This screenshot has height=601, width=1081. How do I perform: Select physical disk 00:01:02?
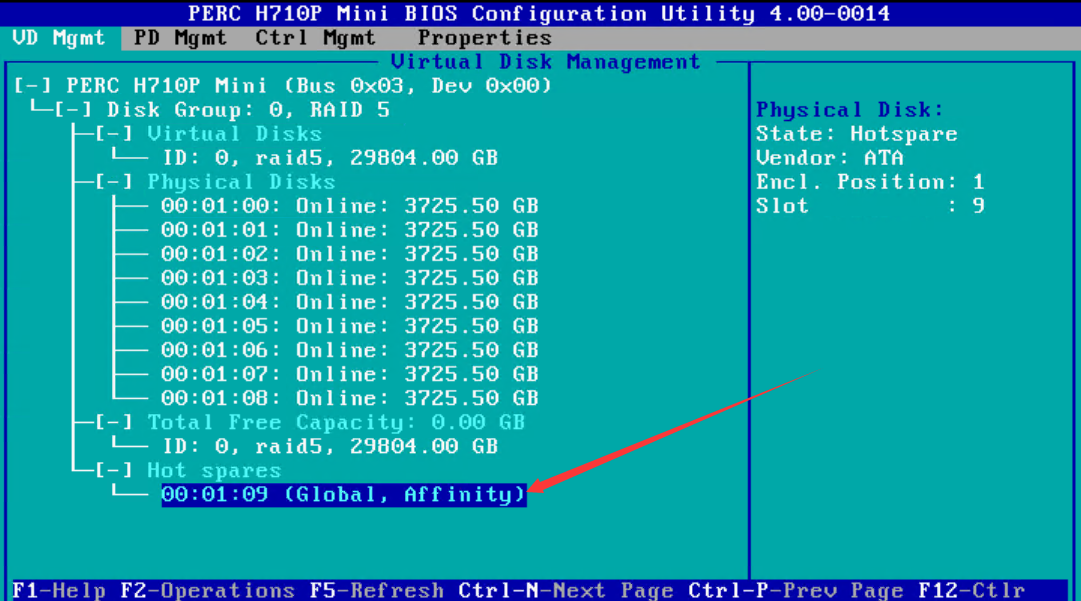coord(350,254)
